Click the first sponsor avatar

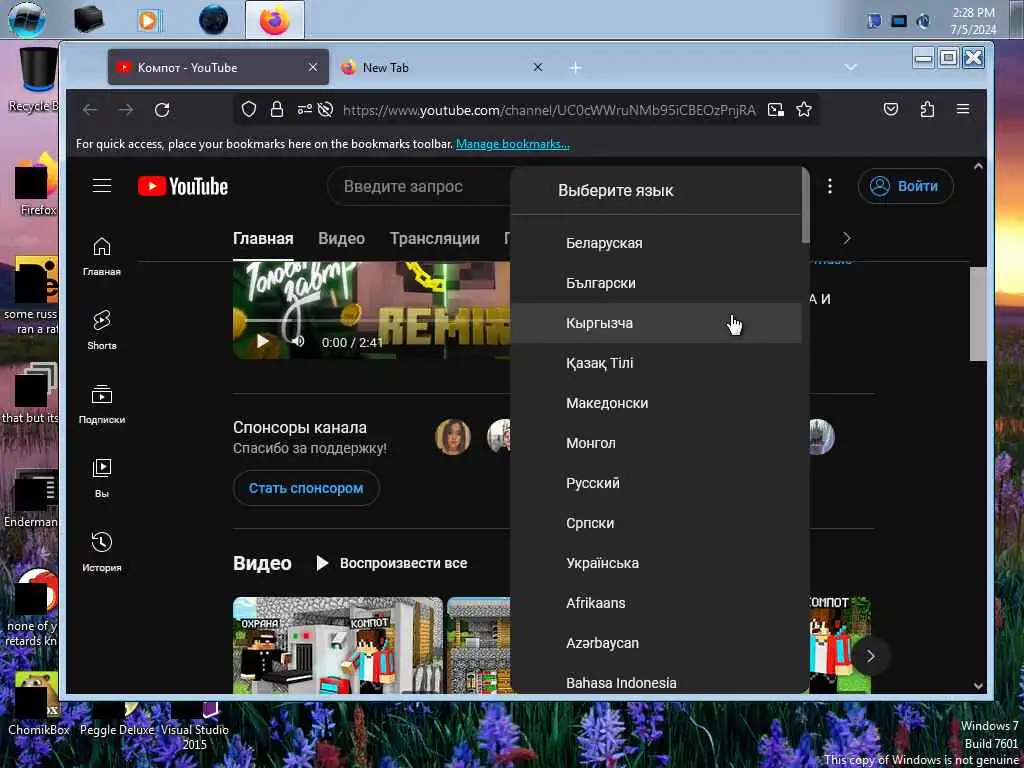coord(453,437)
